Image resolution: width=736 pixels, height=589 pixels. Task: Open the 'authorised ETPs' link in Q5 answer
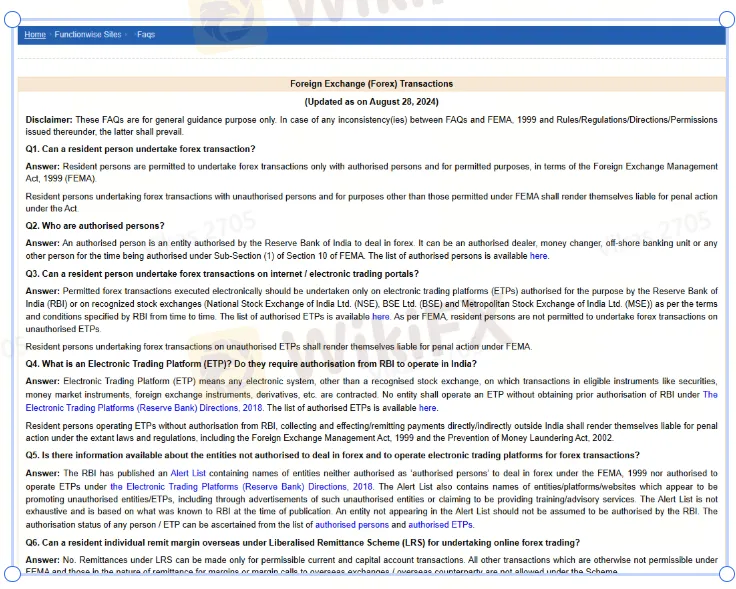pyautogui.click(x=440, y=525)
